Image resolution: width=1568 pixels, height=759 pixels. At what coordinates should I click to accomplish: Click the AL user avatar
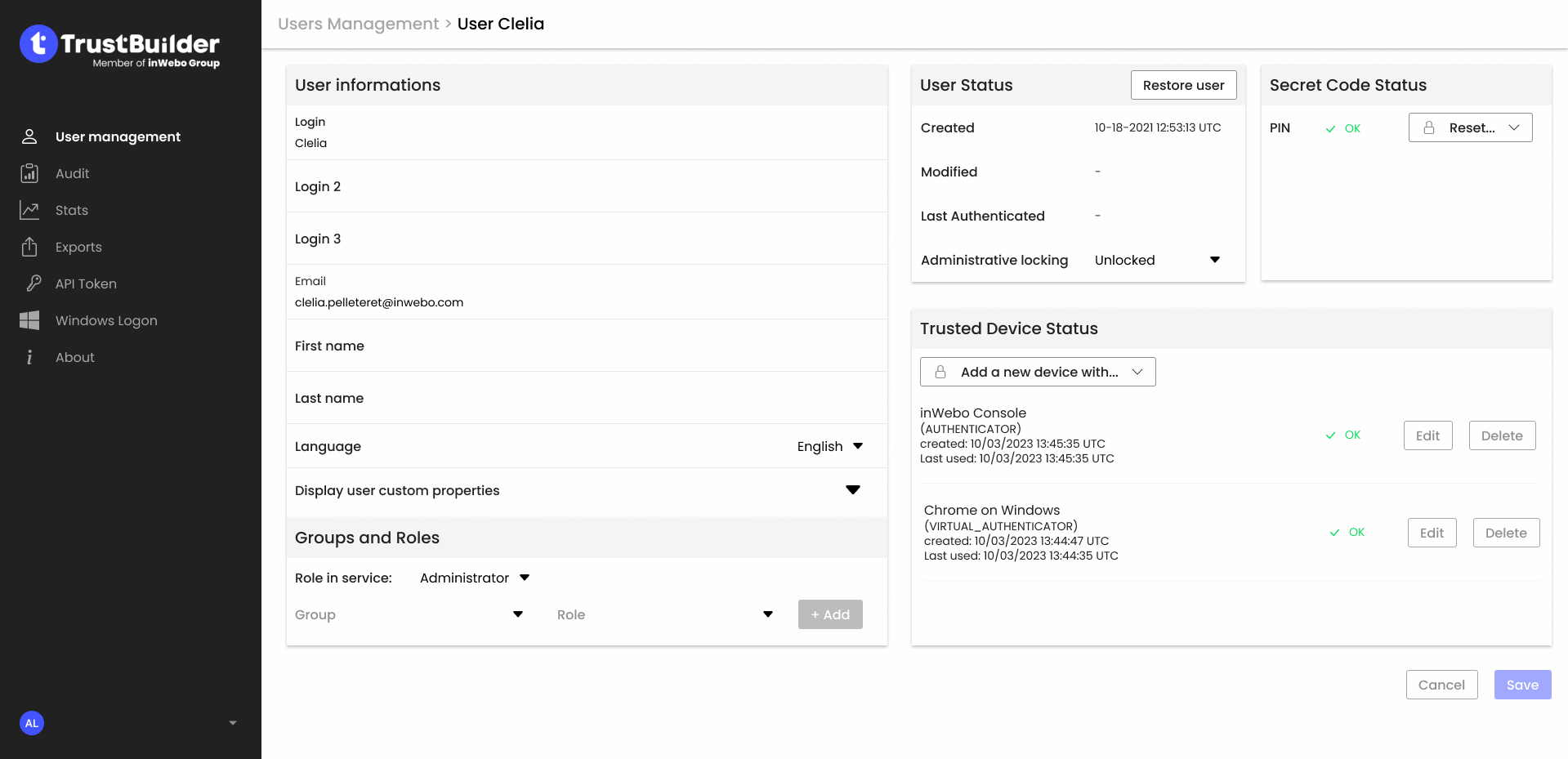(32, 723)
